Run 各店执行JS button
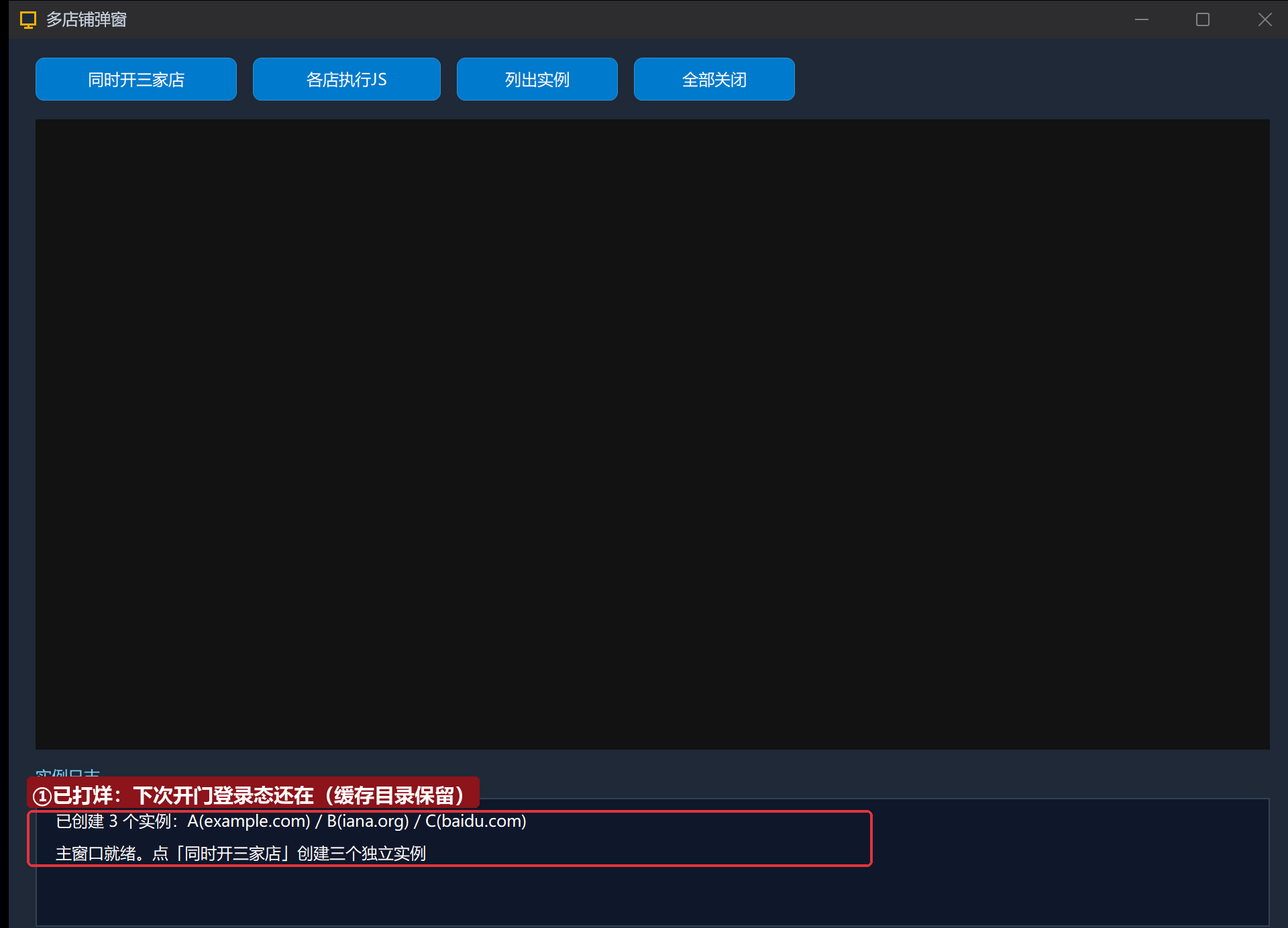The width and height of the screenshot is (1288, 928). (347, 79)
